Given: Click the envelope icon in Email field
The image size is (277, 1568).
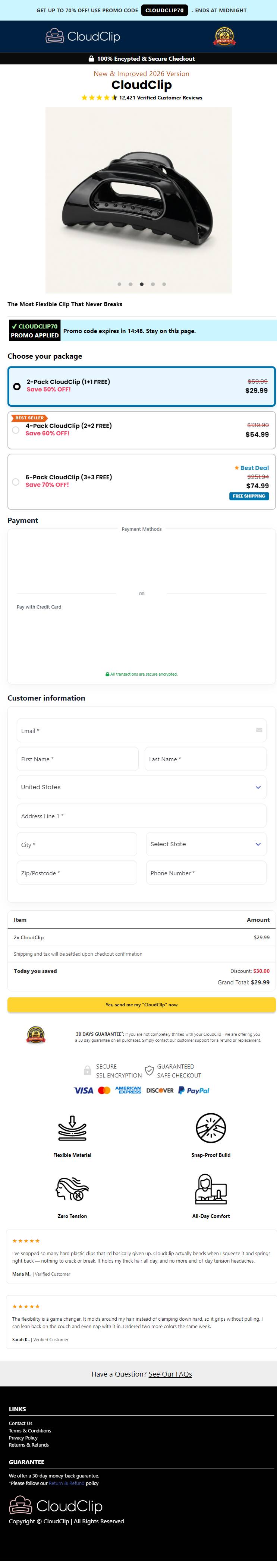Looking at the screenshot, I should pos(259,730).
